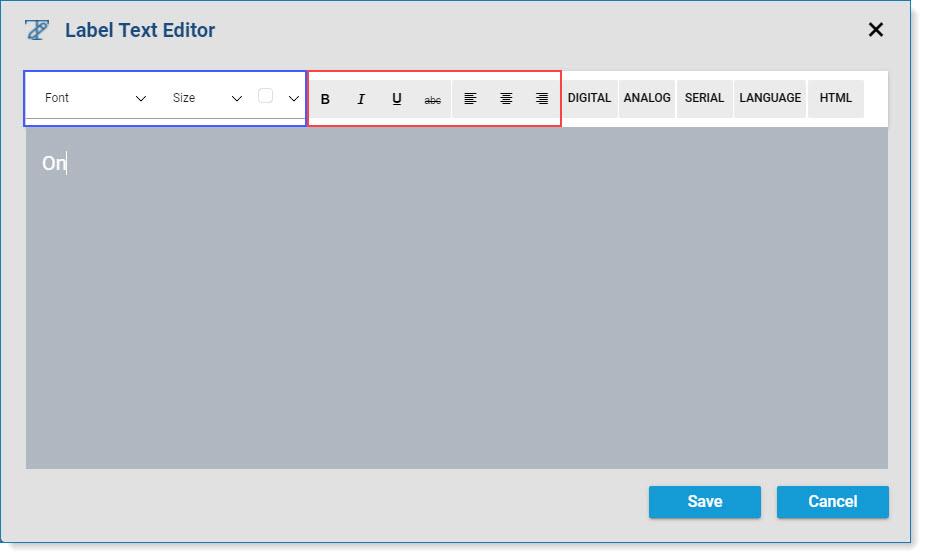Viewport: 926px width, 558px height.
Task: Click in the text editing area
Action: [457, 298]
